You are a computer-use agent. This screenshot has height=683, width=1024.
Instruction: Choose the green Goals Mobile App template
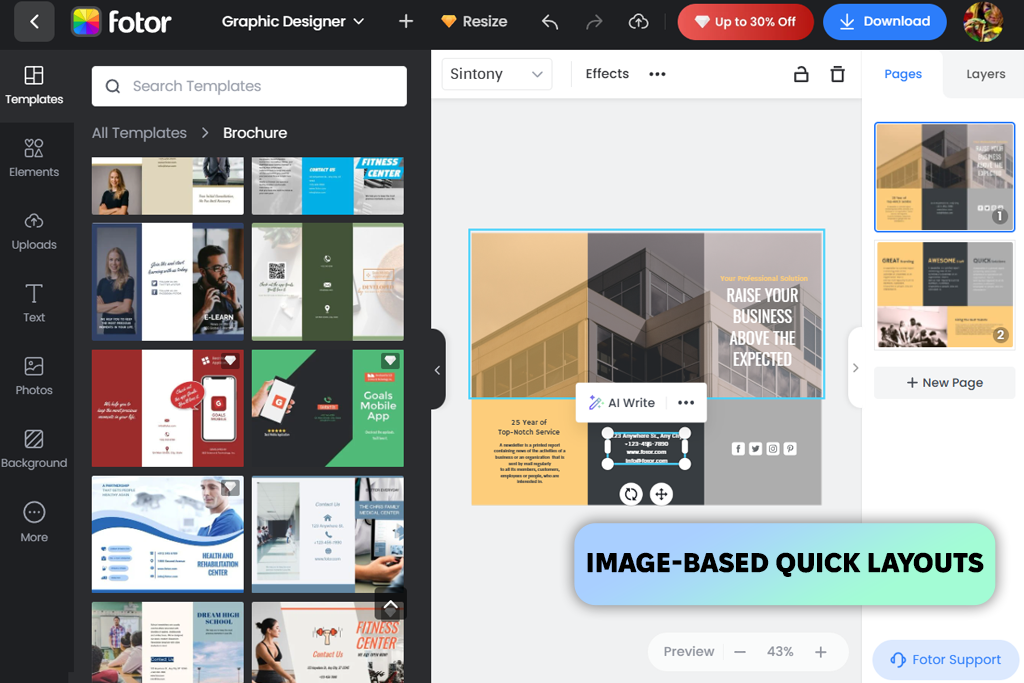click(328, 408)
